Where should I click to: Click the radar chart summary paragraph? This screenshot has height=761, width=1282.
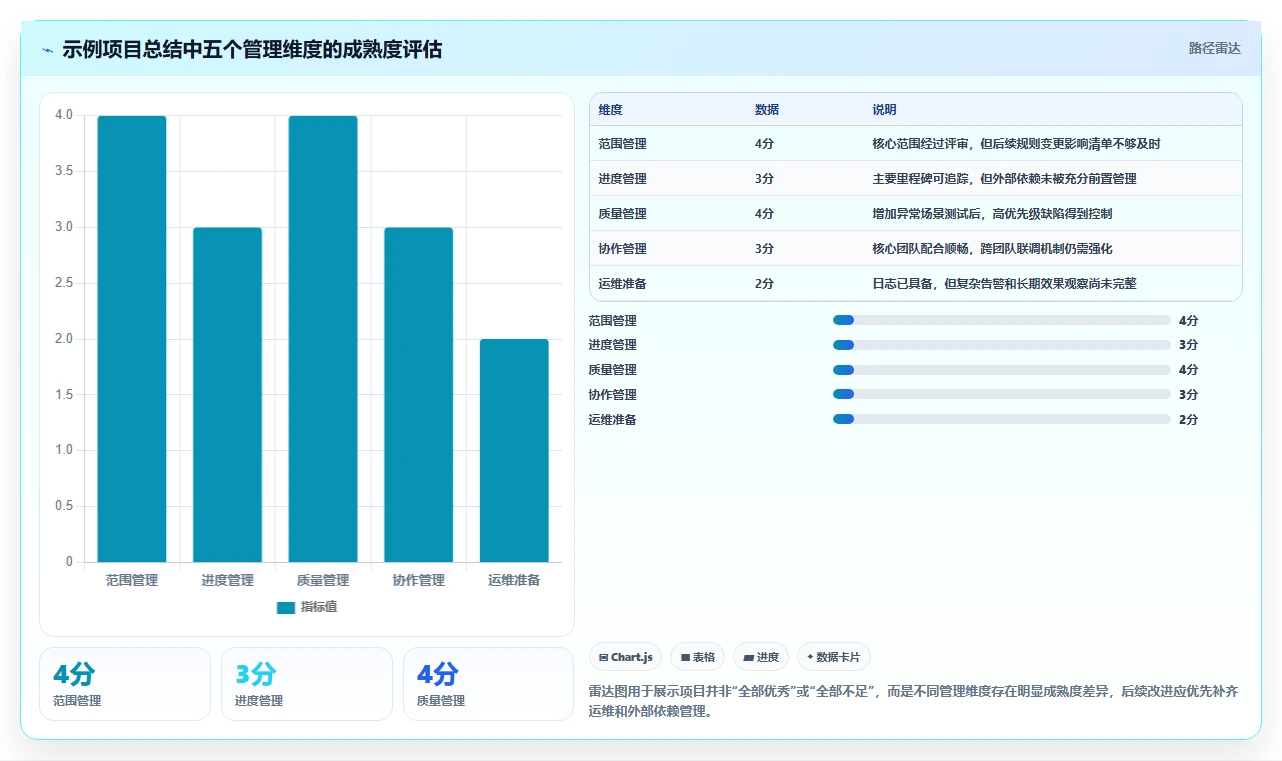(913, 702)
